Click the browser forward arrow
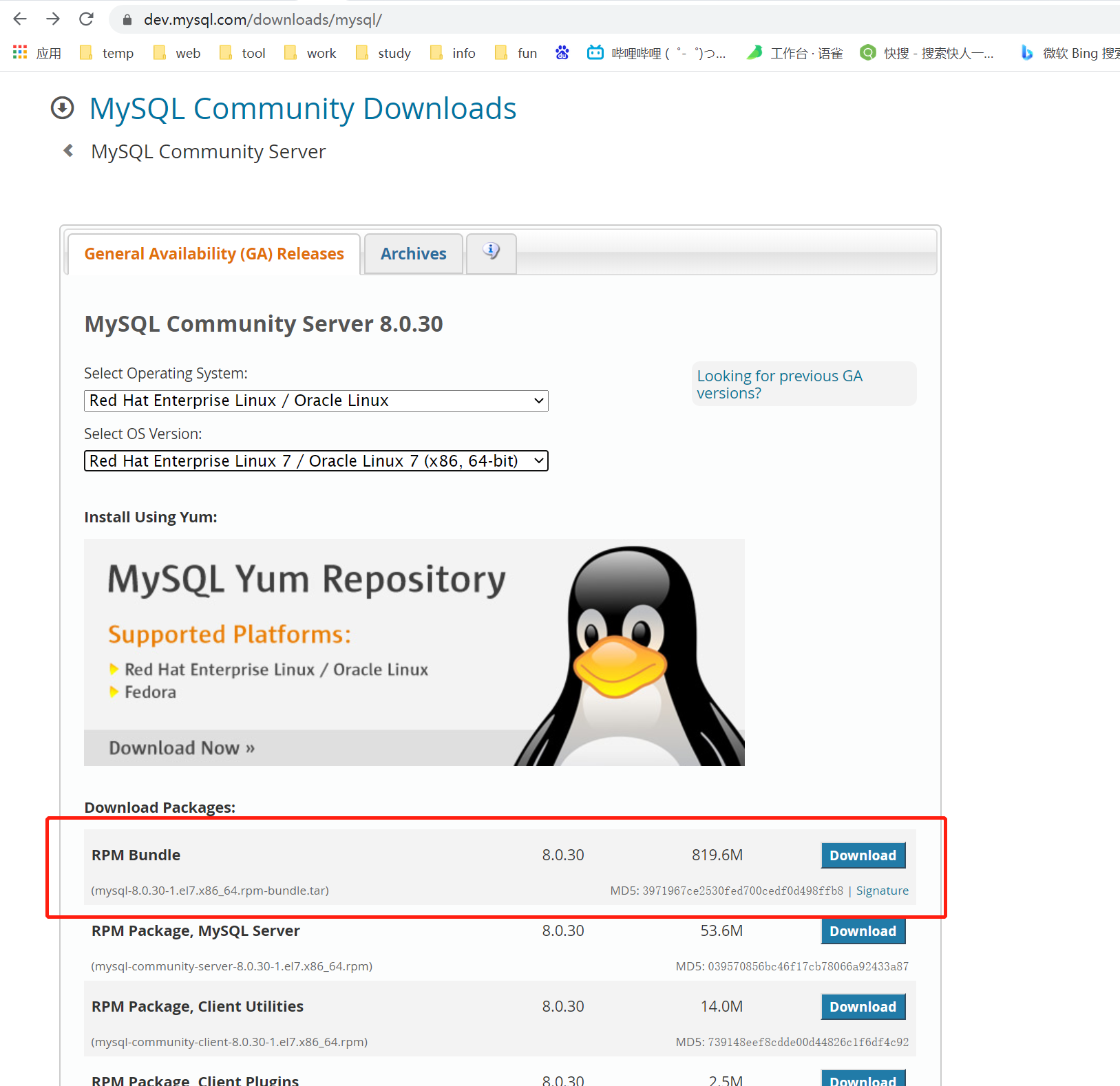The image size is (1120, 1086). 53,19
